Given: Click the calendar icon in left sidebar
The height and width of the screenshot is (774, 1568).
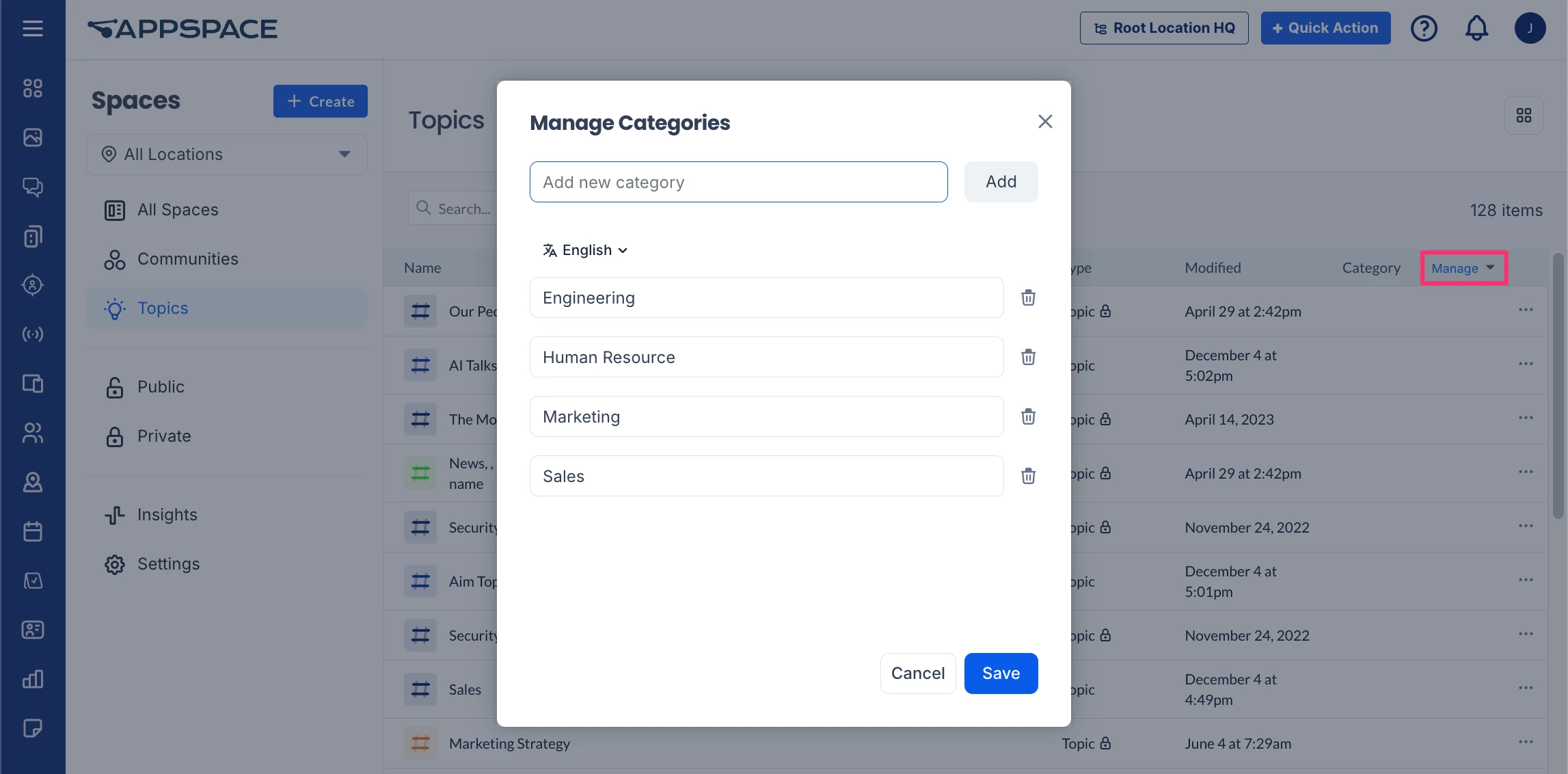Looking at the screenshot, I should click(x=33, y=531).
